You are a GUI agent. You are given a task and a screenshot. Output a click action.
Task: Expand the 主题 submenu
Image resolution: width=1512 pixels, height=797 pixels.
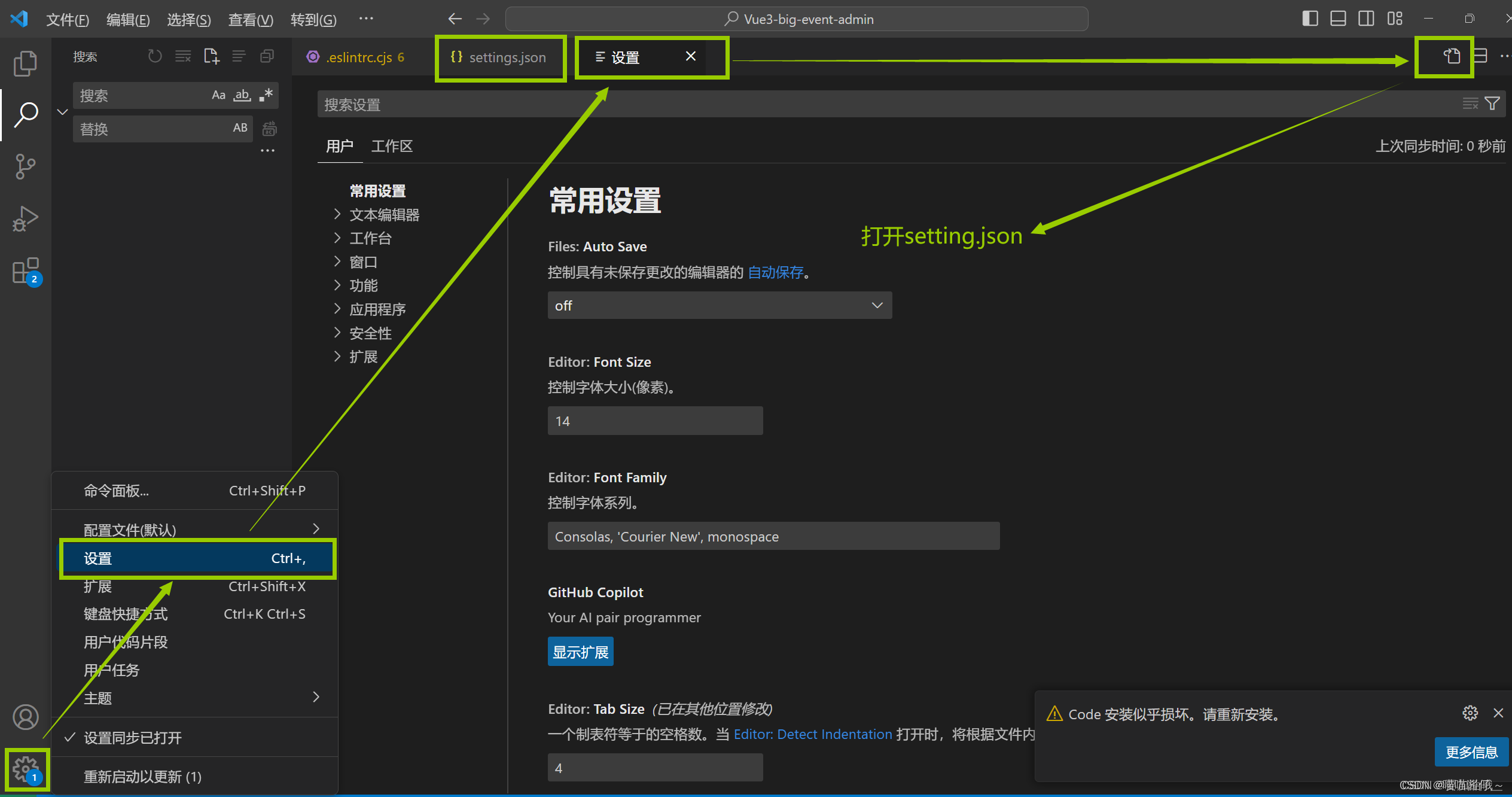[x=97, y=698]
